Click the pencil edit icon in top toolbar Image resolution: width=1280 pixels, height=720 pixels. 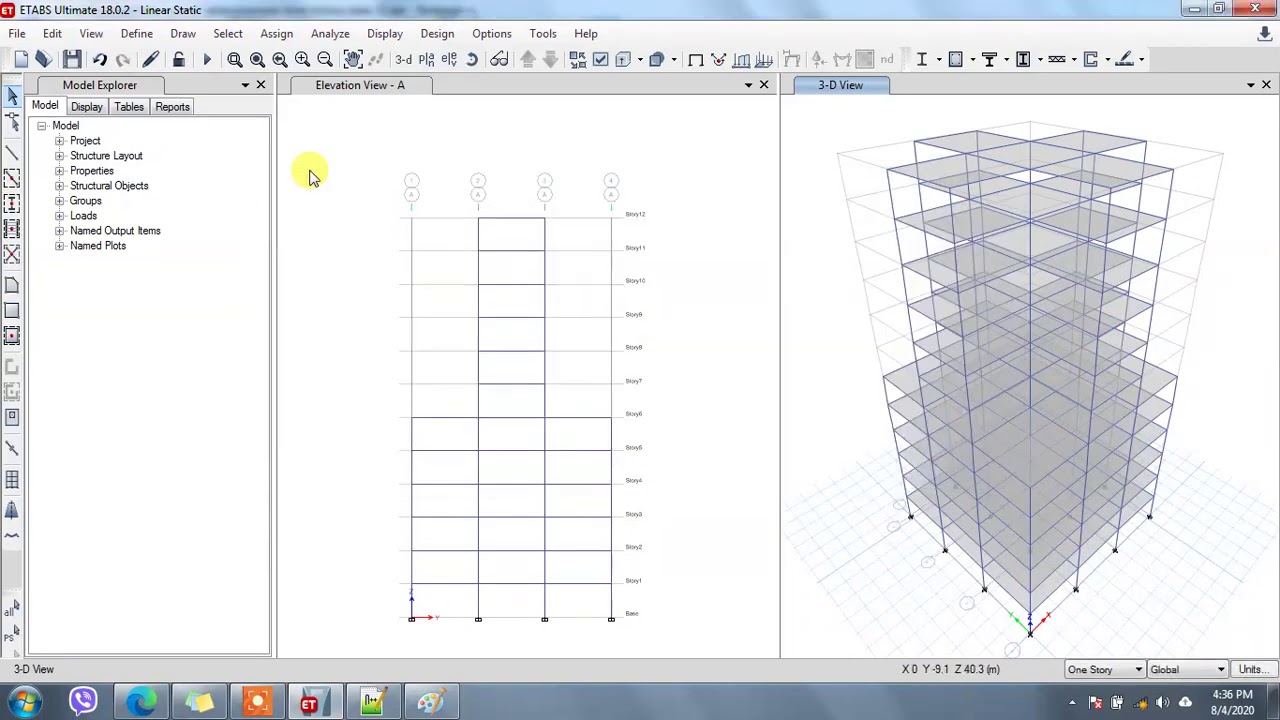click(x=151, y=60)
